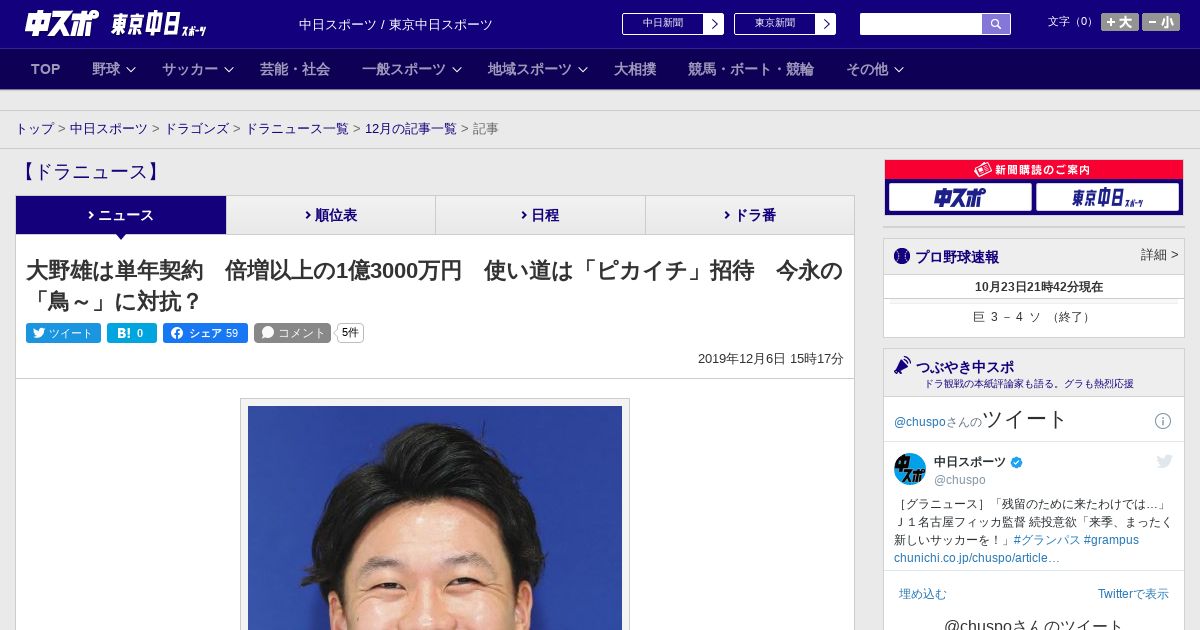Click 埋め込む embed link
Viewport: 1200px width, 630px height.
(923, 594)
